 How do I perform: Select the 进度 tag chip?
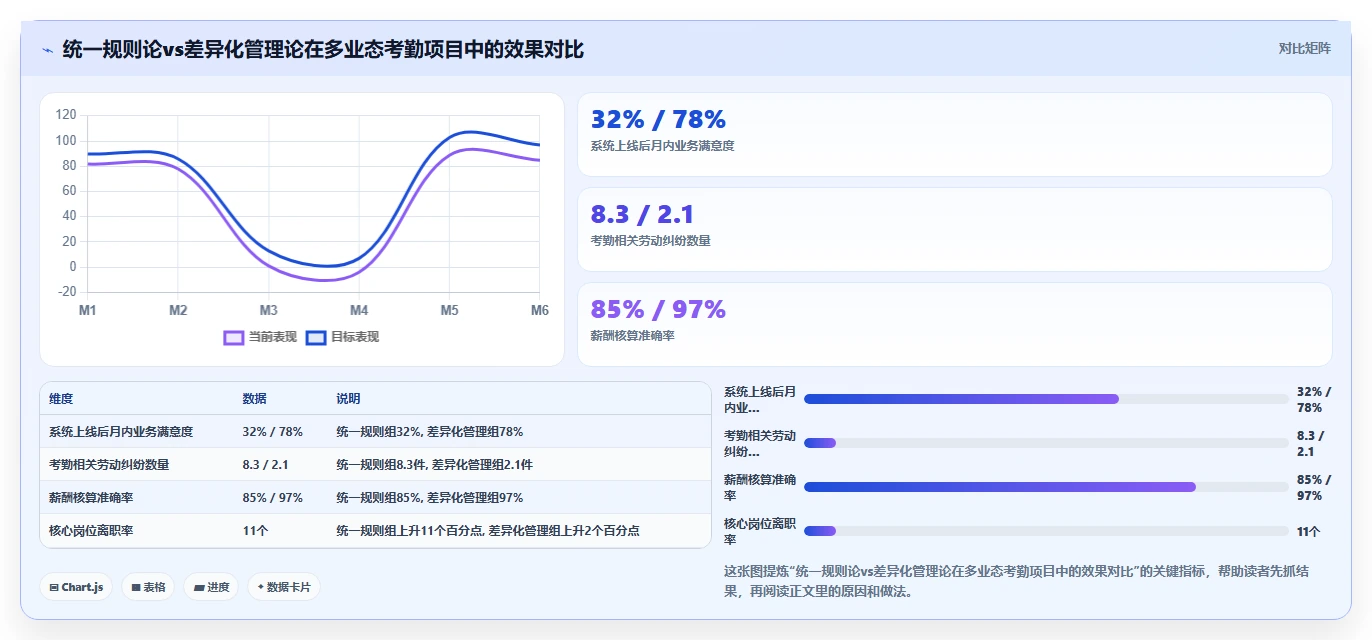pyautogui.click(x=211, y=587)
